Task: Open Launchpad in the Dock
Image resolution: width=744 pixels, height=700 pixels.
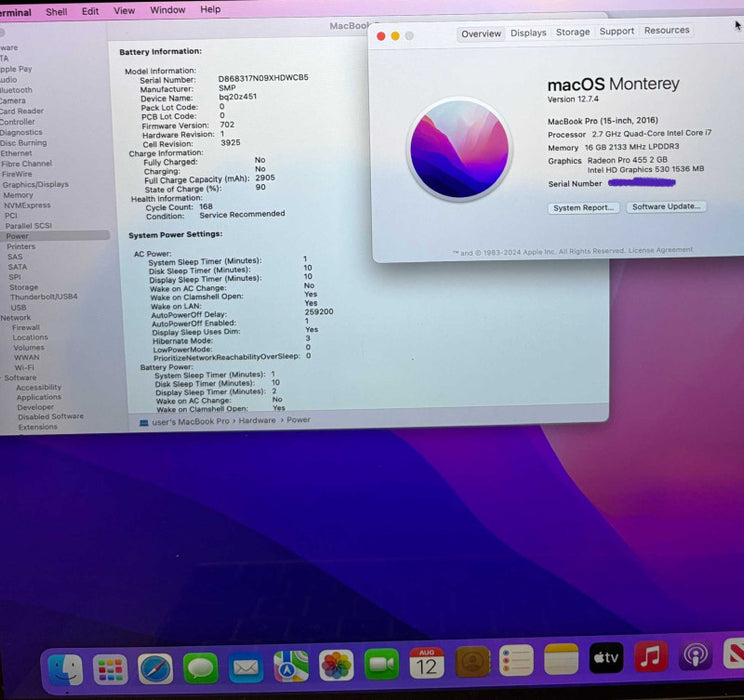Action: coord(110,669)
